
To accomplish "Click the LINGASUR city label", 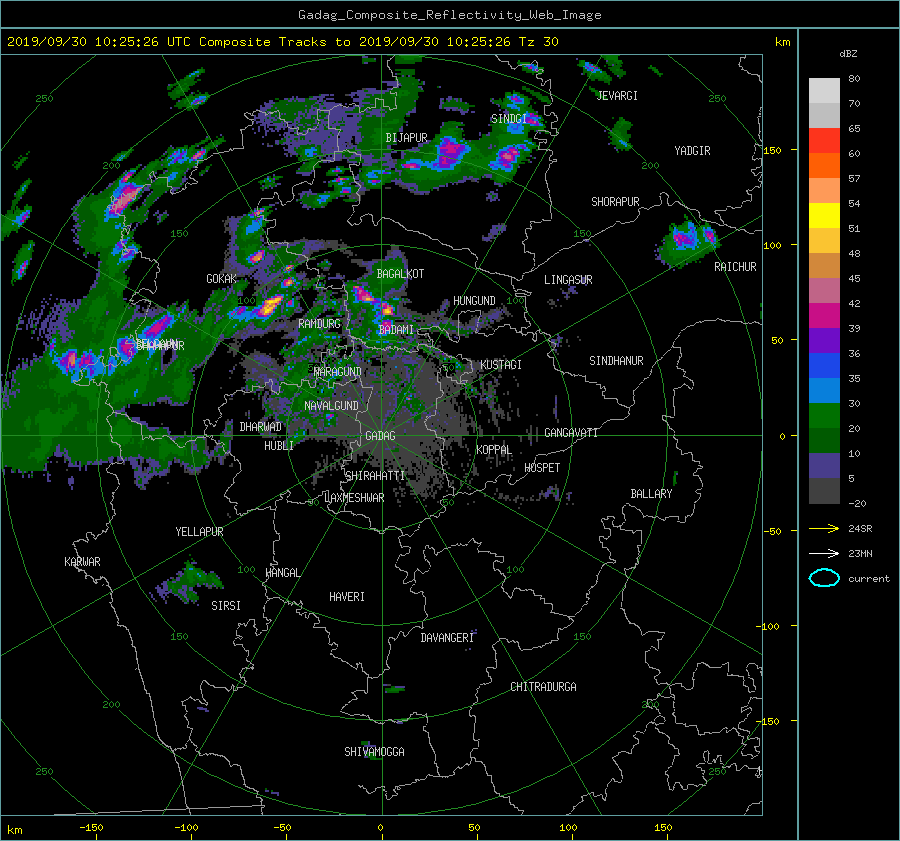I will tap(568, 280).
